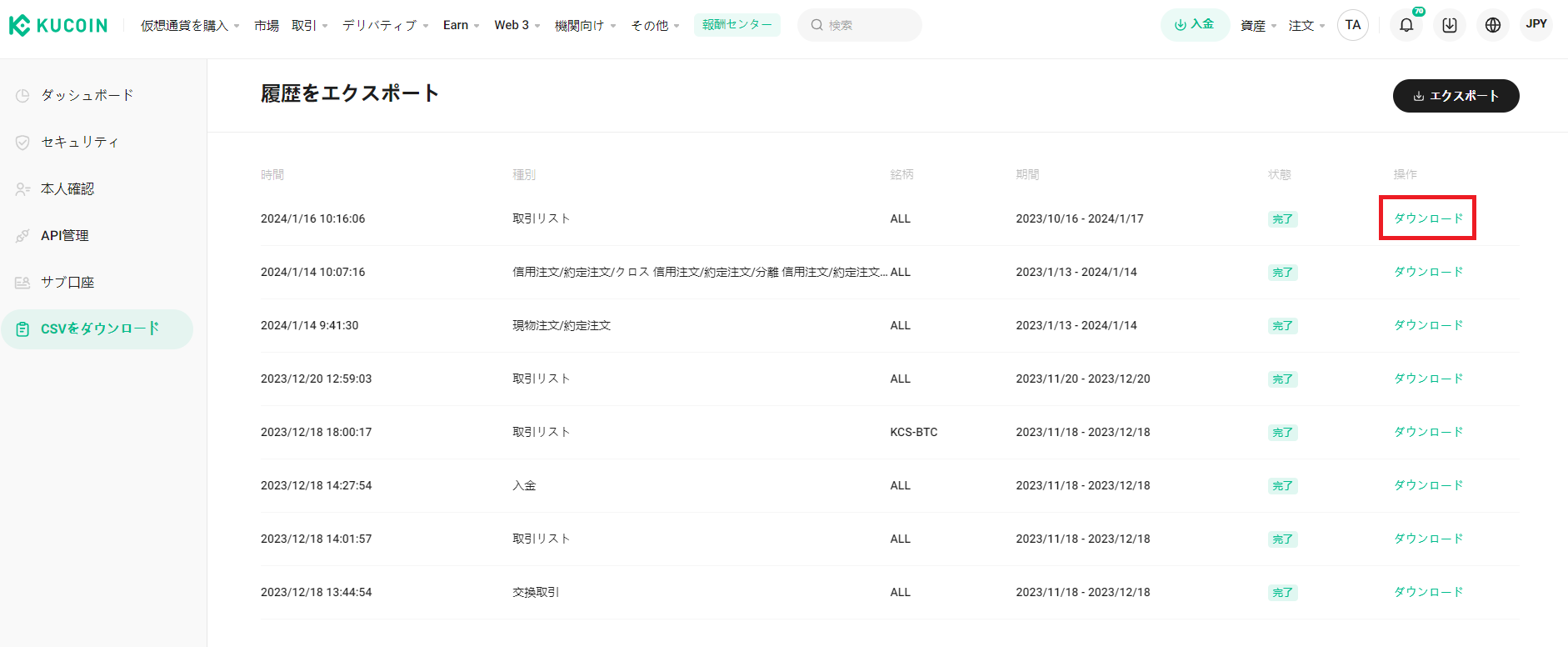Click the identity verification sidebar icon
The image size is (1568, 647).
click(x=22, y=189)
